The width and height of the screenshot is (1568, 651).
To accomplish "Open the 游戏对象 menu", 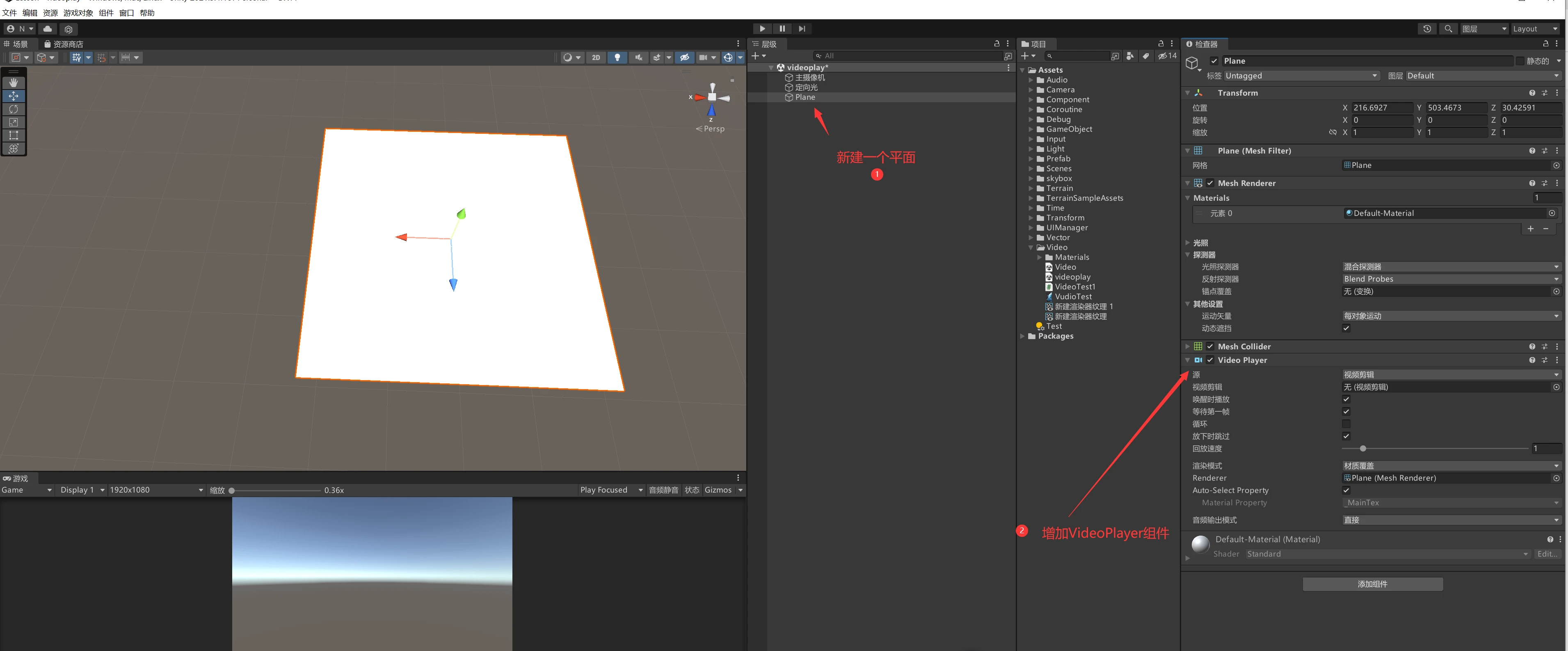I will pos(78,13).
